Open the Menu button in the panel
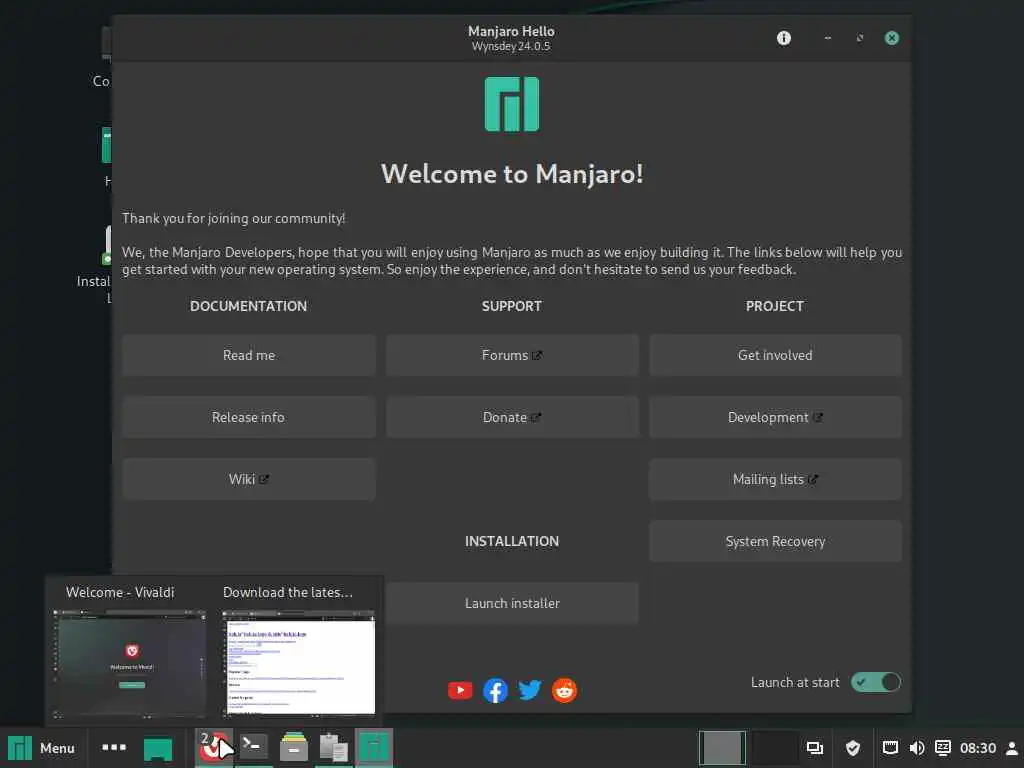The image size is (1024, 768). pyautogui.click(x=41, y=748)
